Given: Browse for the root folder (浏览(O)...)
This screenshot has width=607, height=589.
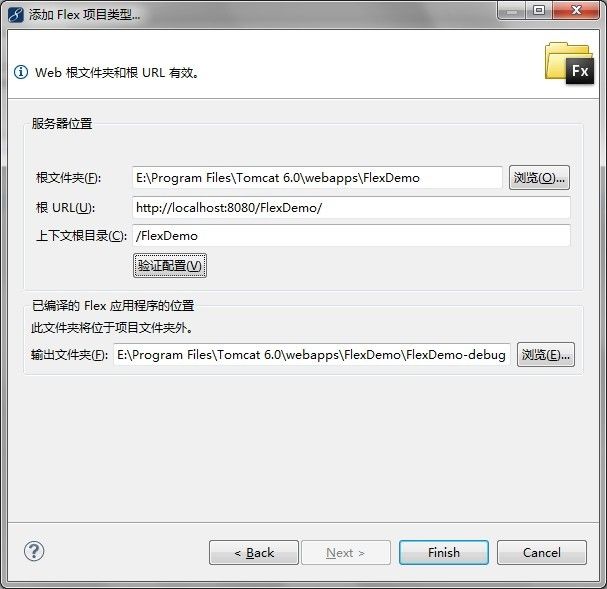Looking at the screenshot, I should 539,178.
